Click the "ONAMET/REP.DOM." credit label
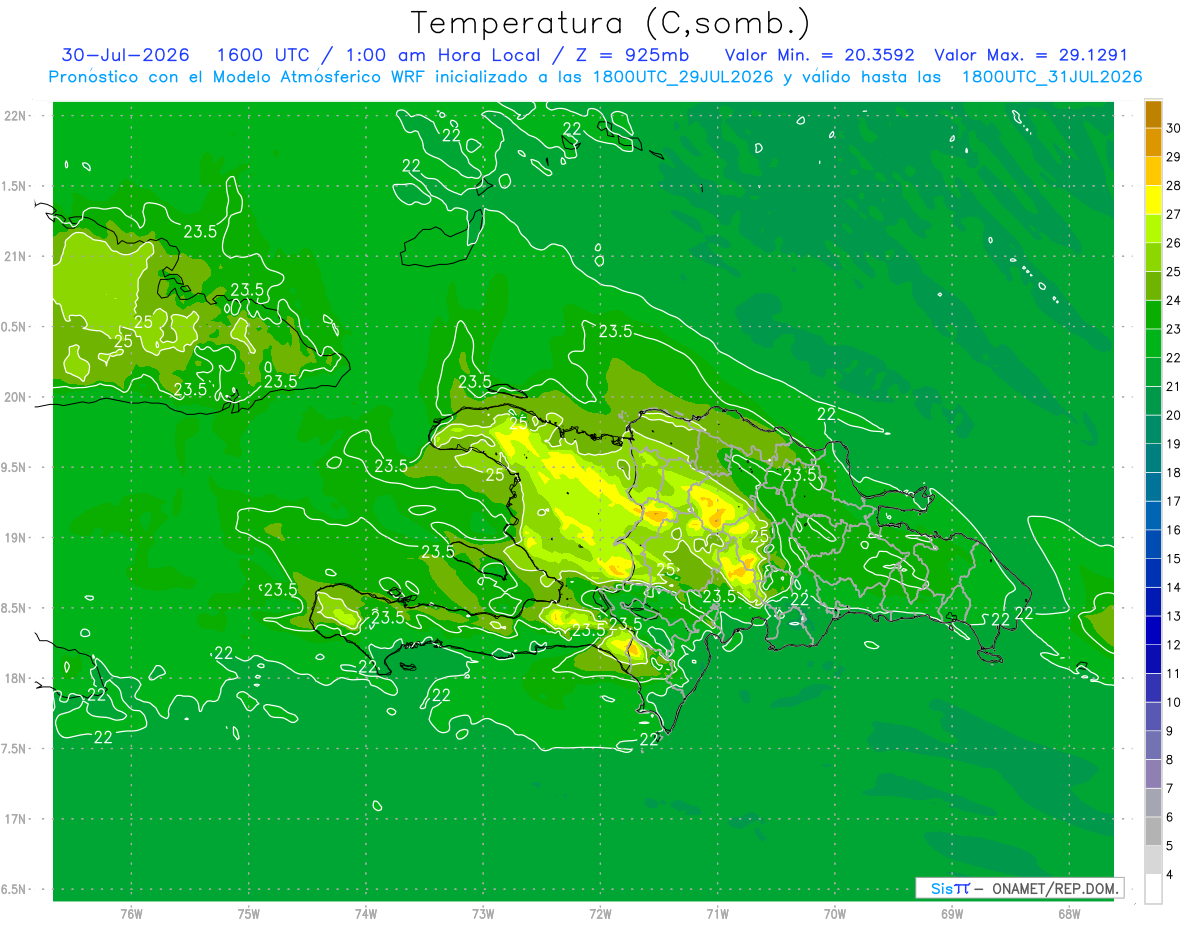This screenshot has width=1200, height=927. click(1054, 888)
